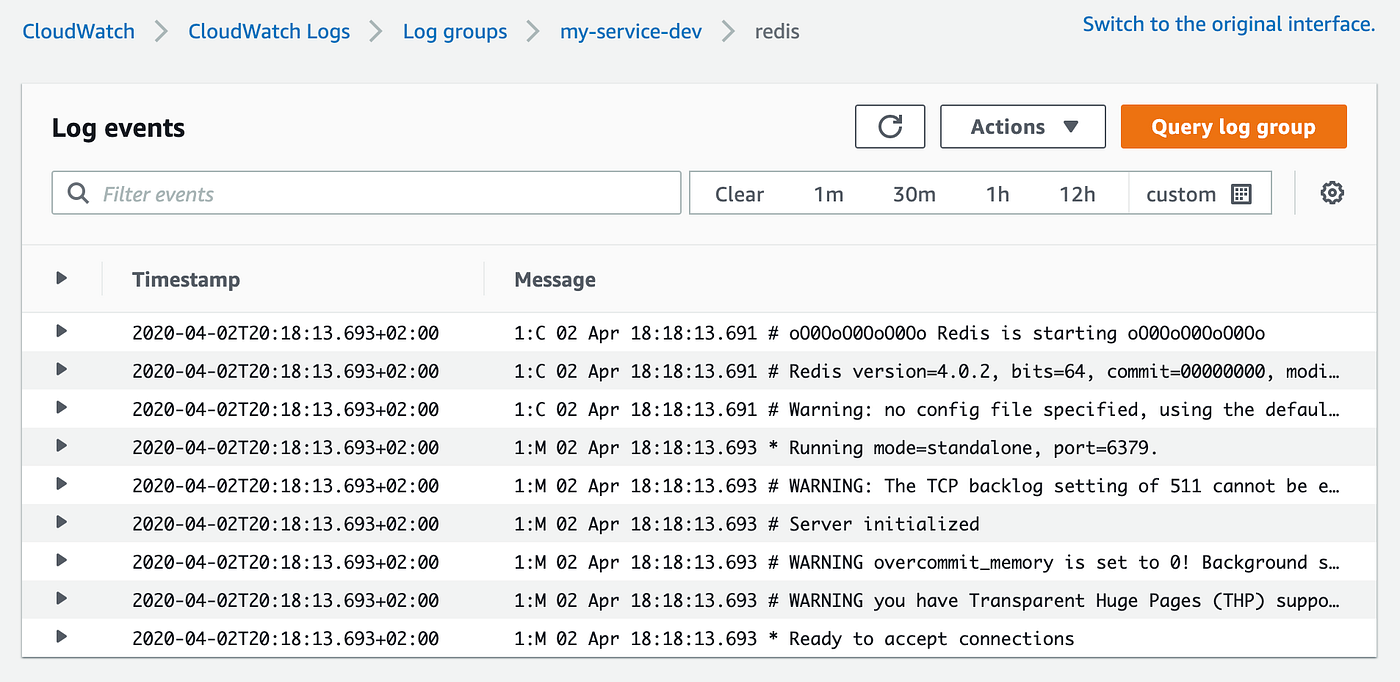Image resolution: width=1400 pixels, height=682 pixels.
Task: Expand the 'no config file specified' row
Action: click(x=62, y=407)
